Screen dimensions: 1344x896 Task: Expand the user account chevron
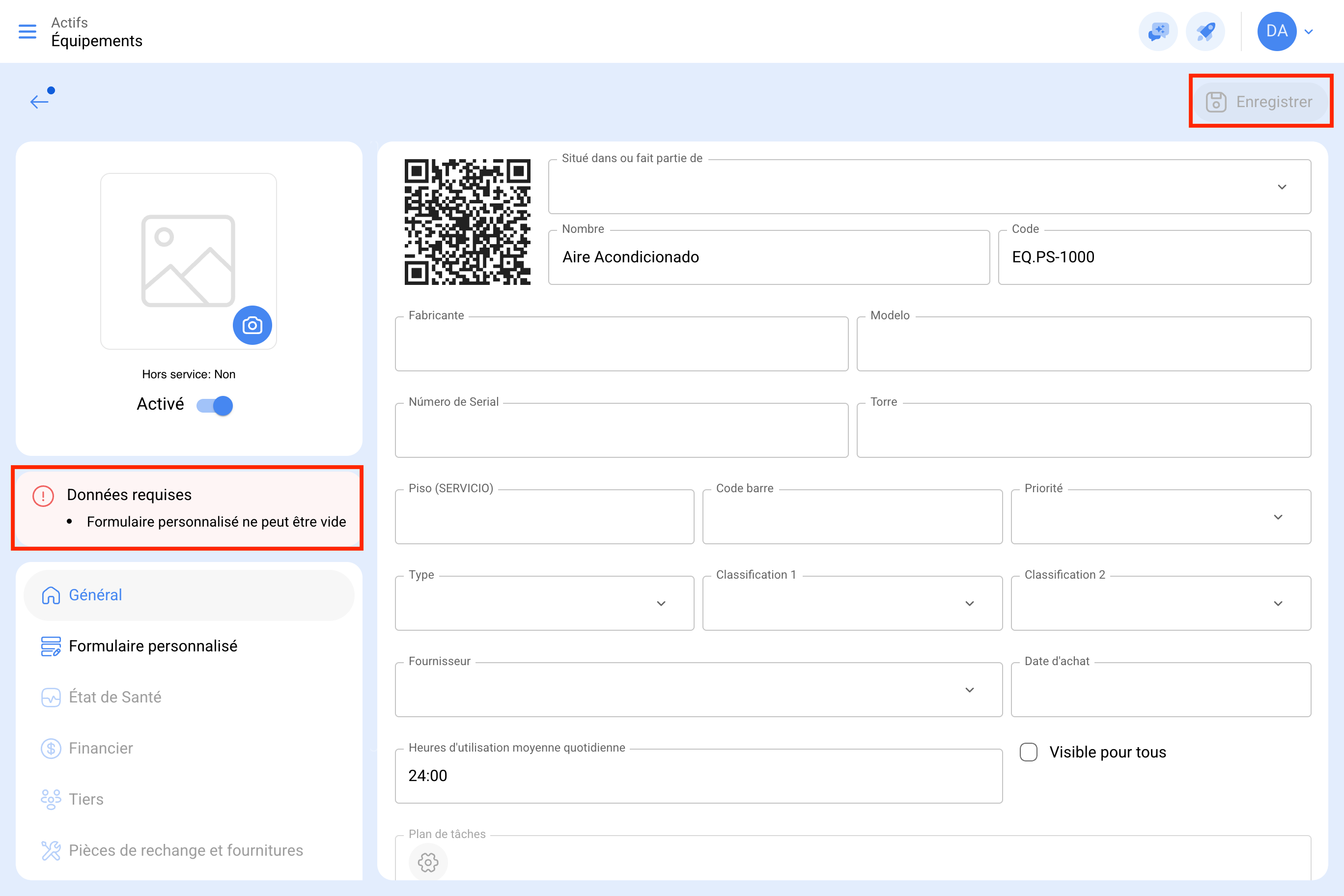pyautogui.click(x=1309, y=31)
